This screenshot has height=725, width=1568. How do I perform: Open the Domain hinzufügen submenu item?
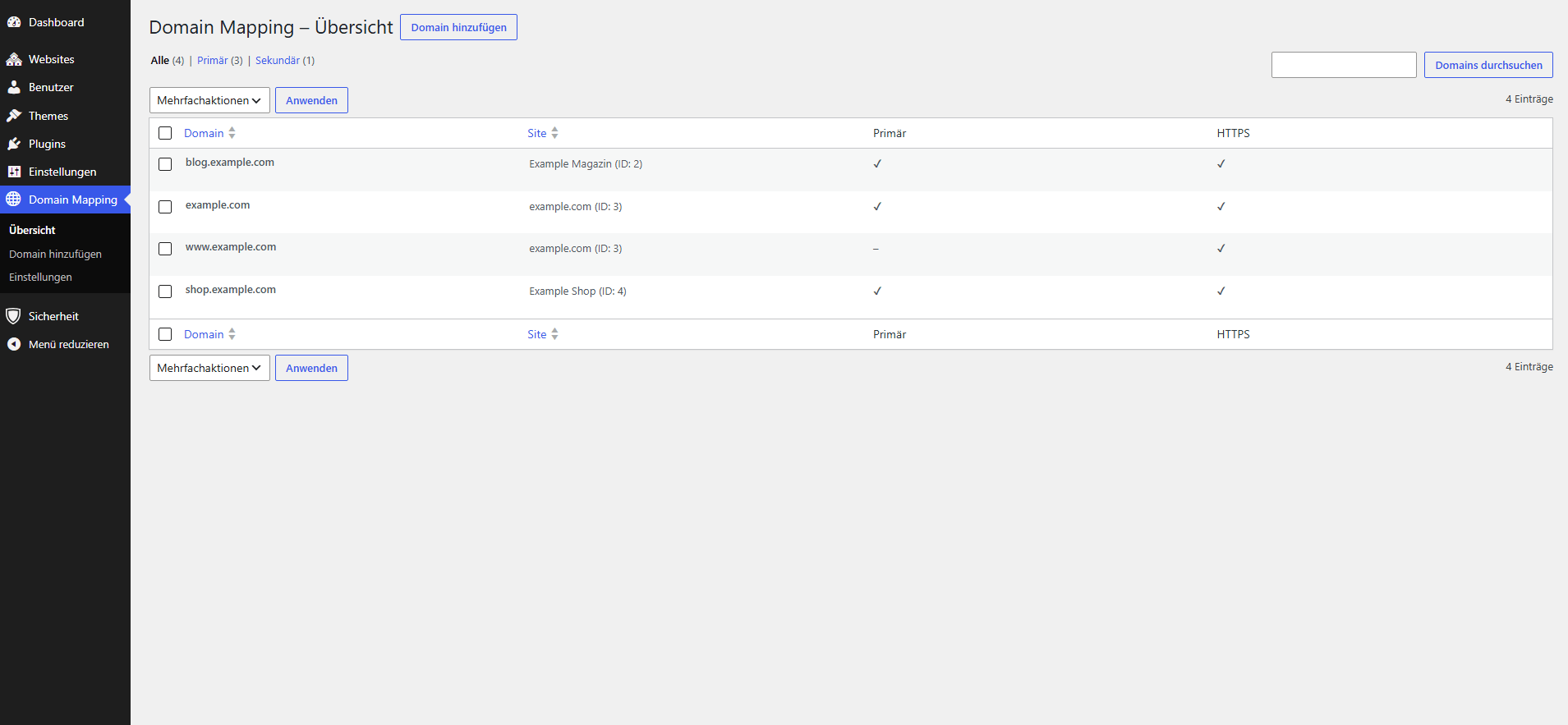click(55, 254)
